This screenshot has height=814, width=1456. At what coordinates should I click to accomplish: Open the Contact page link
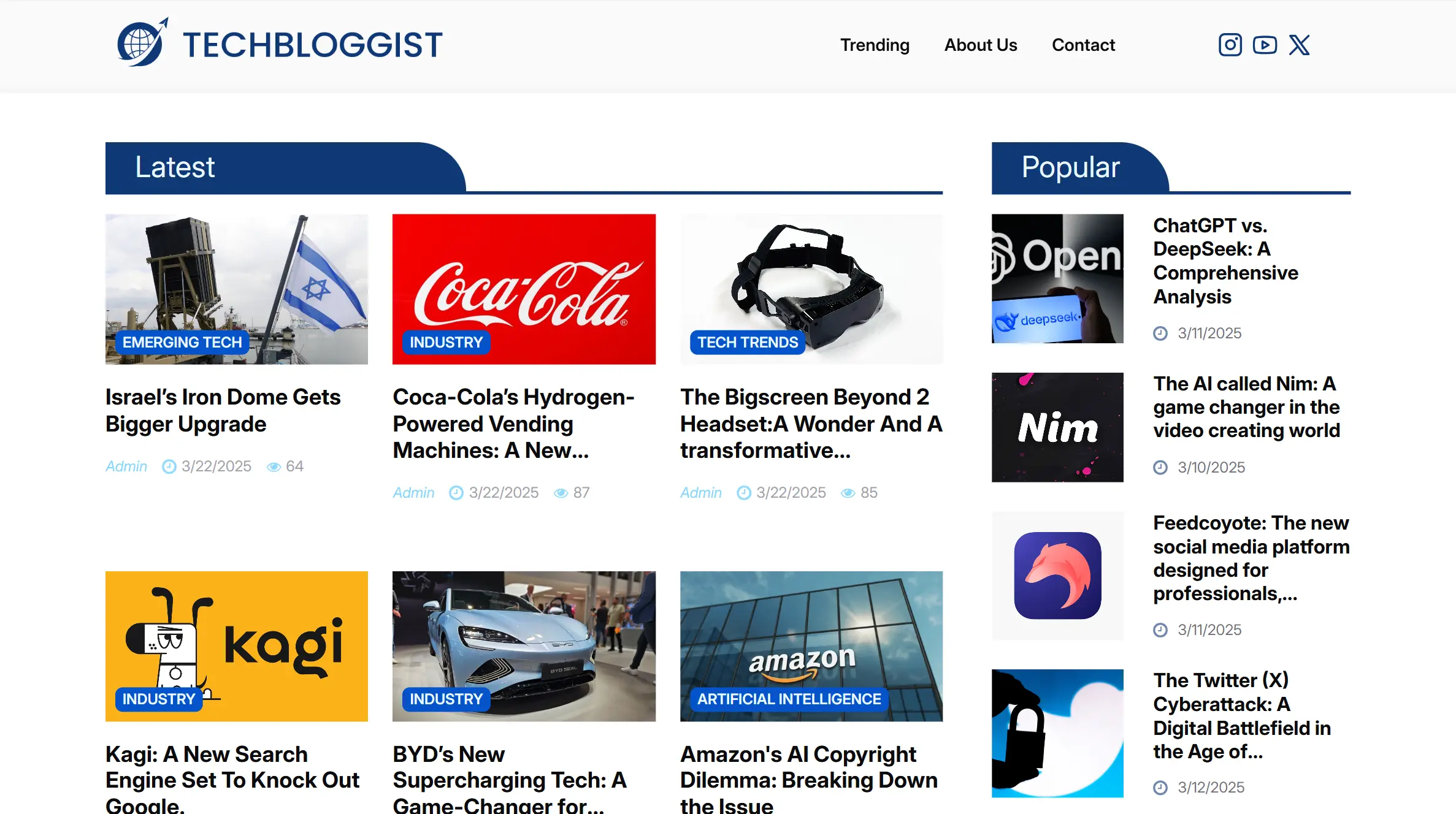(x=1083, y=45)
